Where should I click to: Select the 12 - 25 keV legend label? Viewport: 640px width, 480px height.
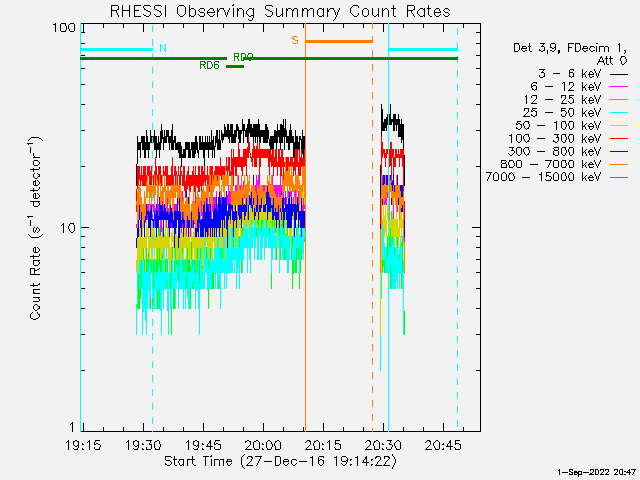coord(562,100)
